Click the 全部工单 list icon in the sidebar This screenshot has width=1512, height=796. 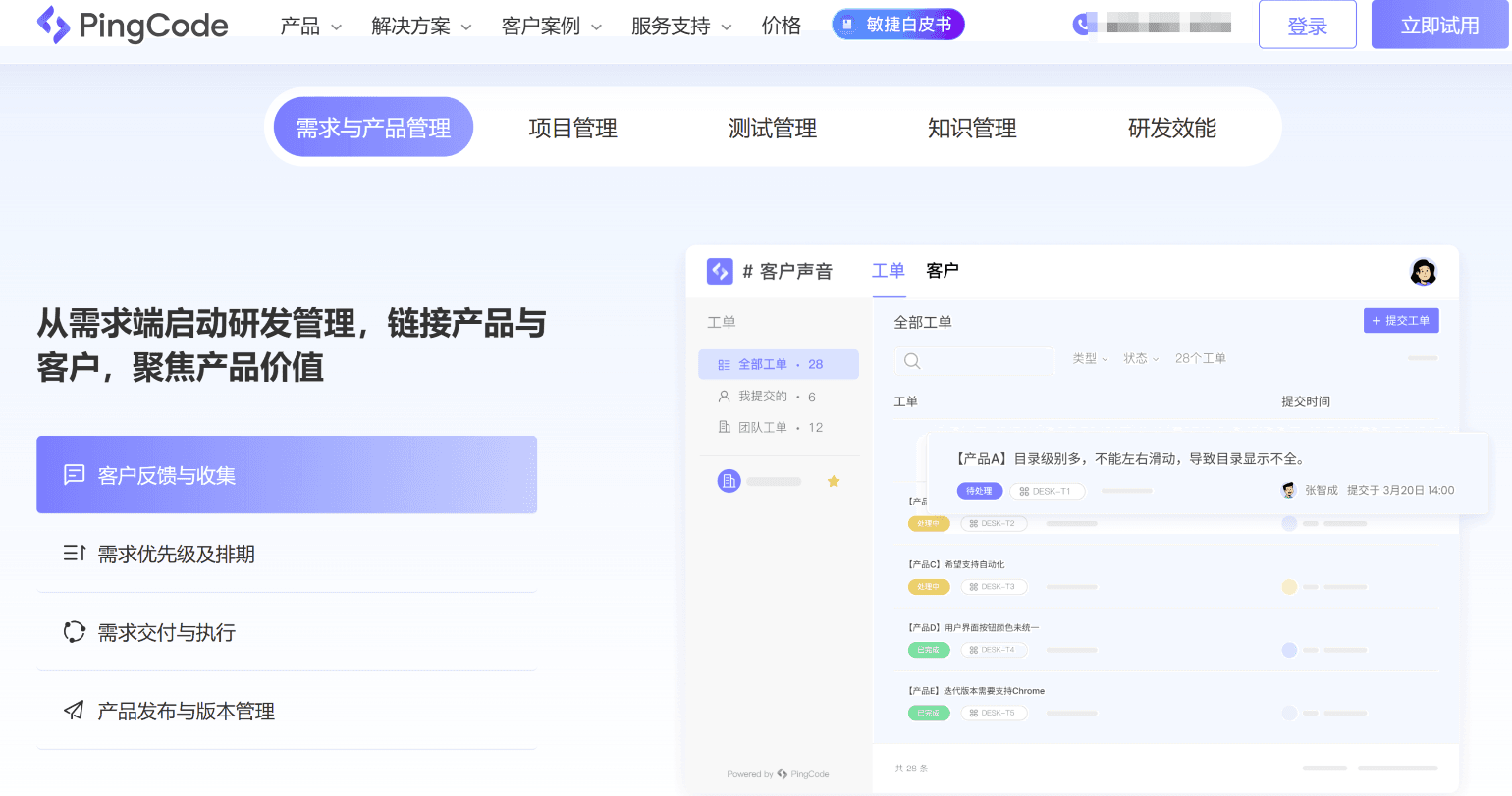(x=724, y=365)
